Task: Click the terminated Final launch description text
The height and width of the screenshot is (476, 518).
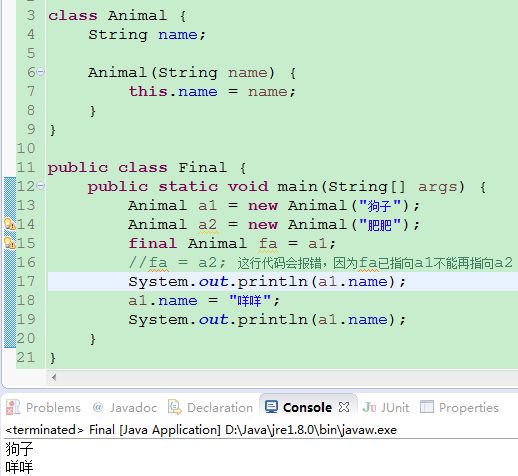Action: click(x=201, y=430)
